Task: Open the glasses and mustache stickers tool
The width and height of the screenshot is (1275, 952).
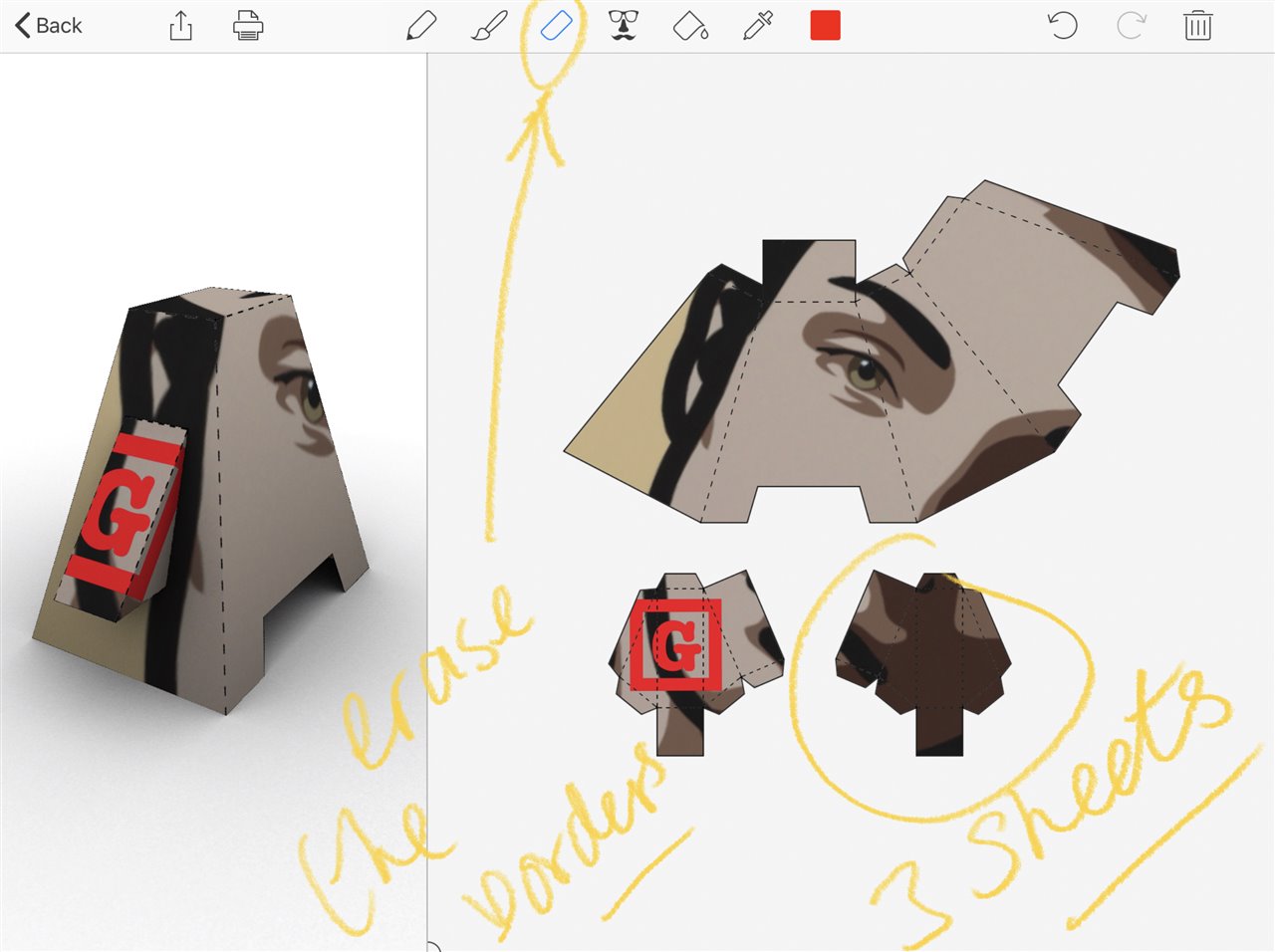Action: click(x=624, y=26)
